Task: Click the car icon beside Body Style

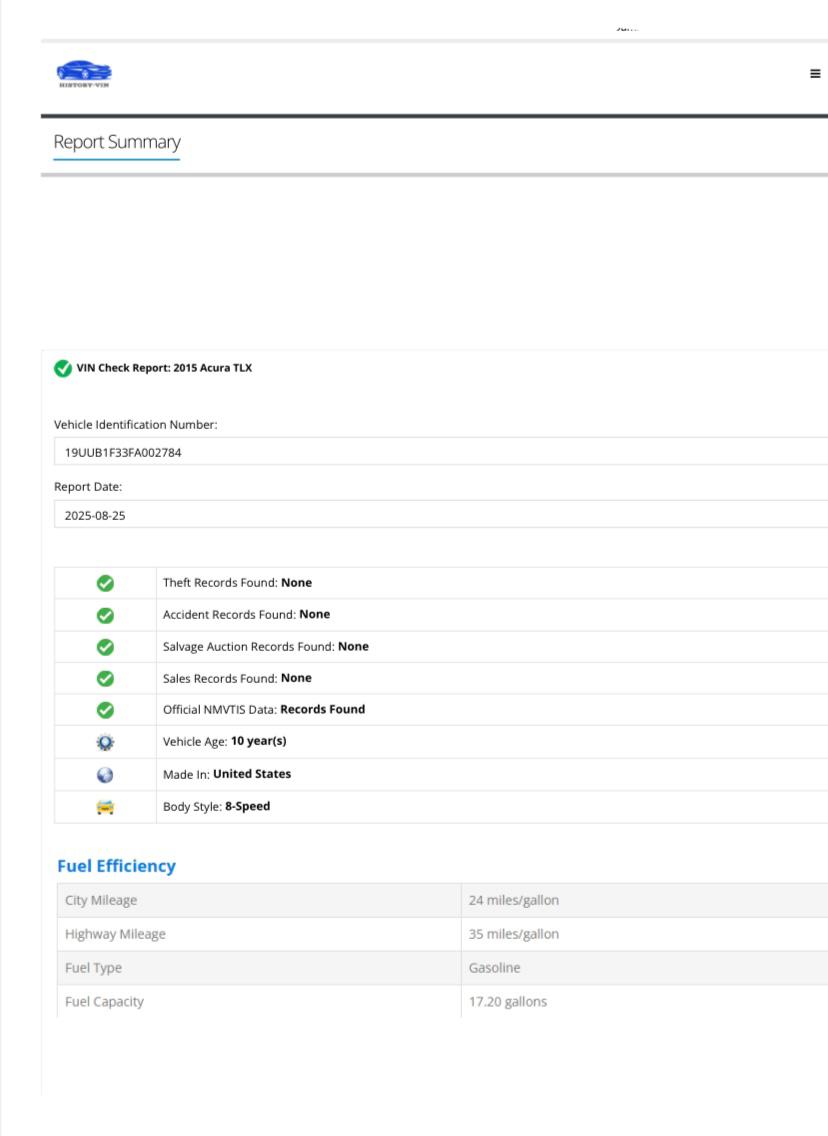Action: 105,806
